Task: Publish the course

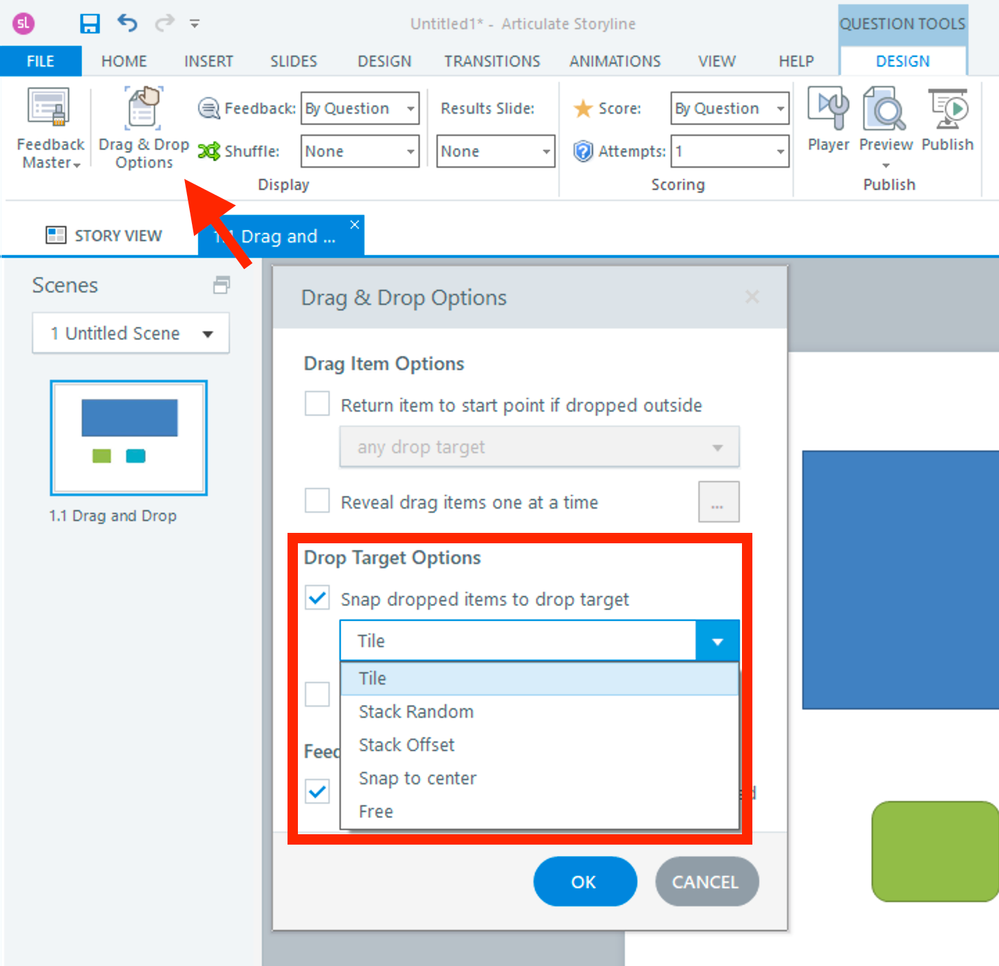Action: [947, 120]
